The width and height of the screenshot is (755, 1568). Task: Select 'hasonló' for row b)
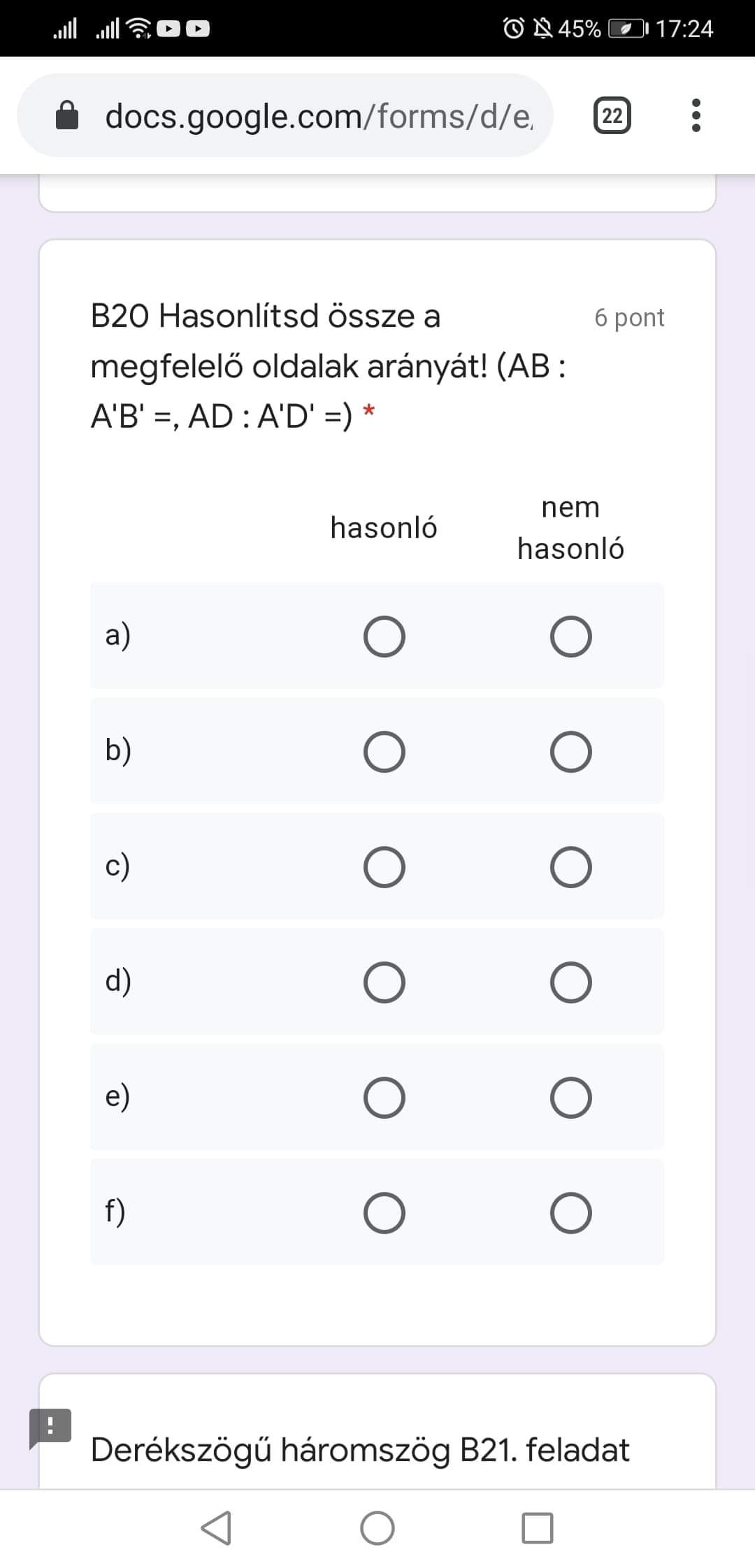(x=384, y=752)
